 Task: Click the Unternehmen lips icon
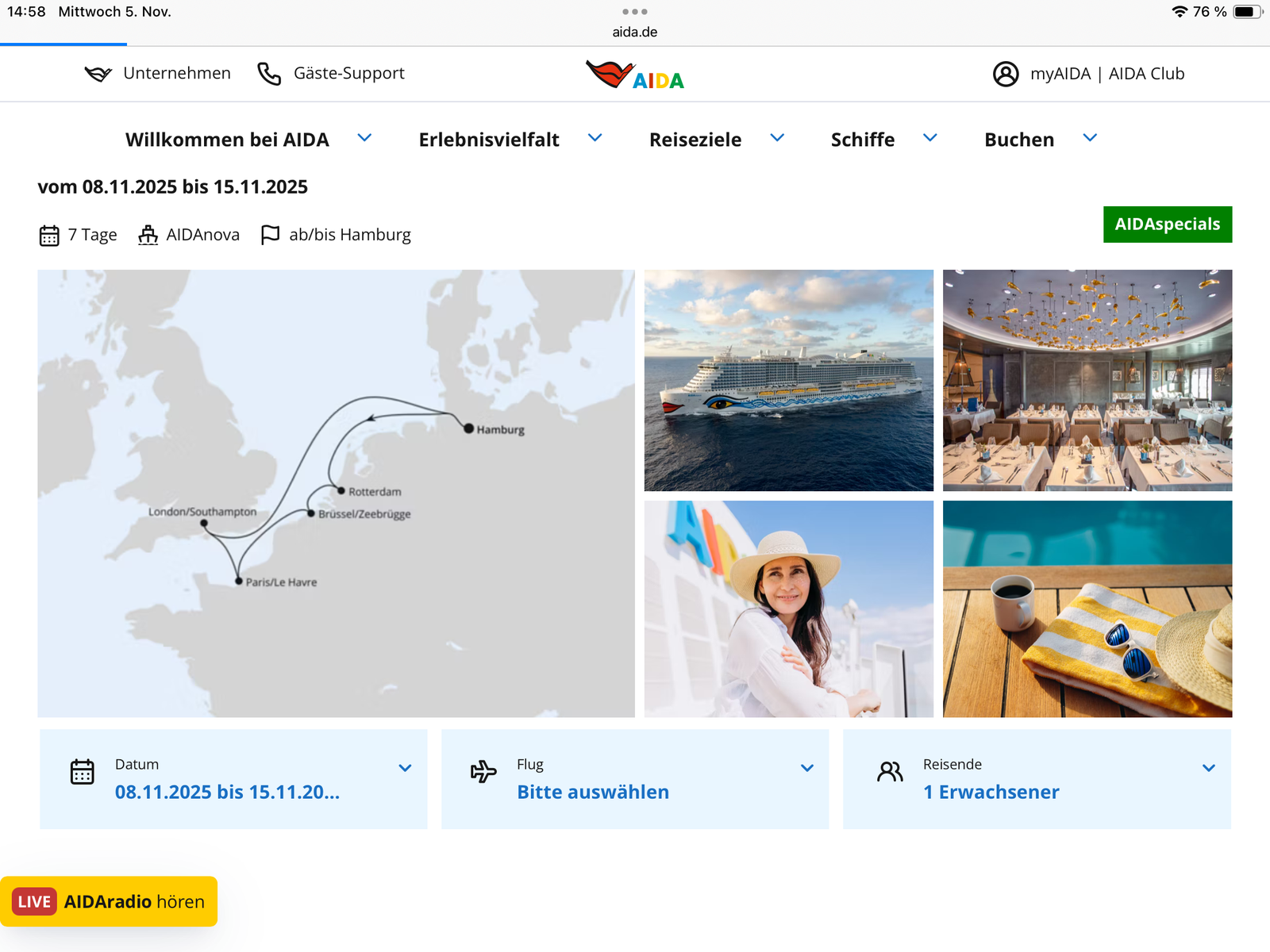(x=98, y=74)
